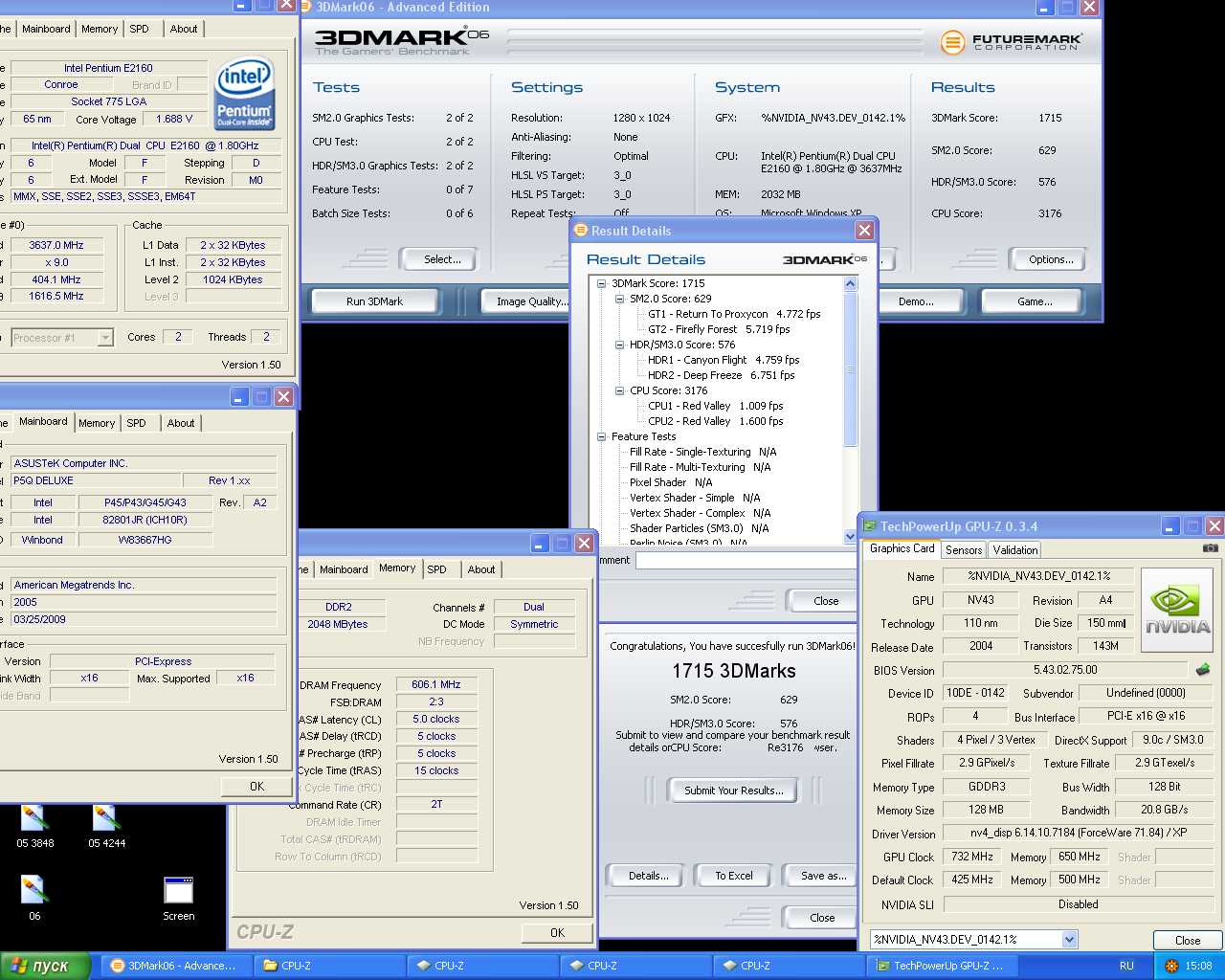Select 'GT1 - Return To Proxycon' result row
This screenshot has height=980, width=1225.
click(734, 314)
